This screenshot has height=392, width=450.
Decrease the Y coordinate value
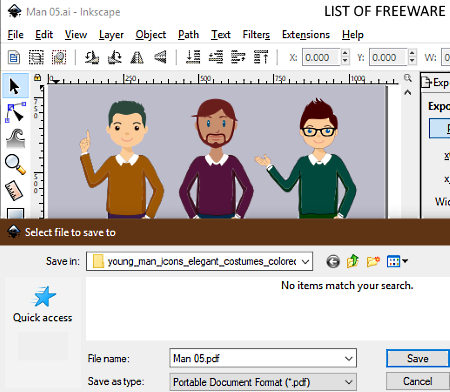pos(412,61)
